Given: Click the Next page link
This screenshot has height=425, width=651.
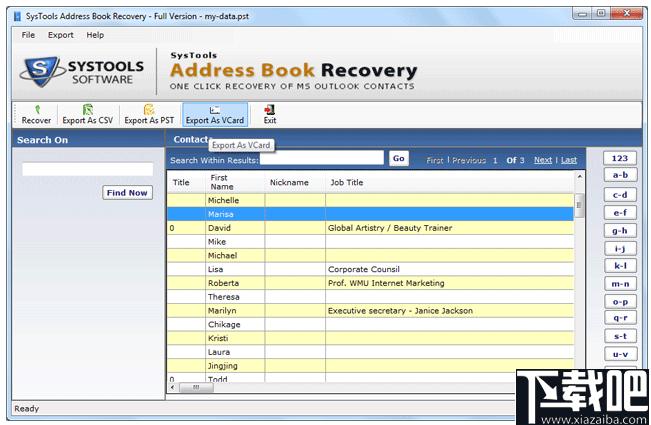Looking at the screenshot, I should [543, 160].
